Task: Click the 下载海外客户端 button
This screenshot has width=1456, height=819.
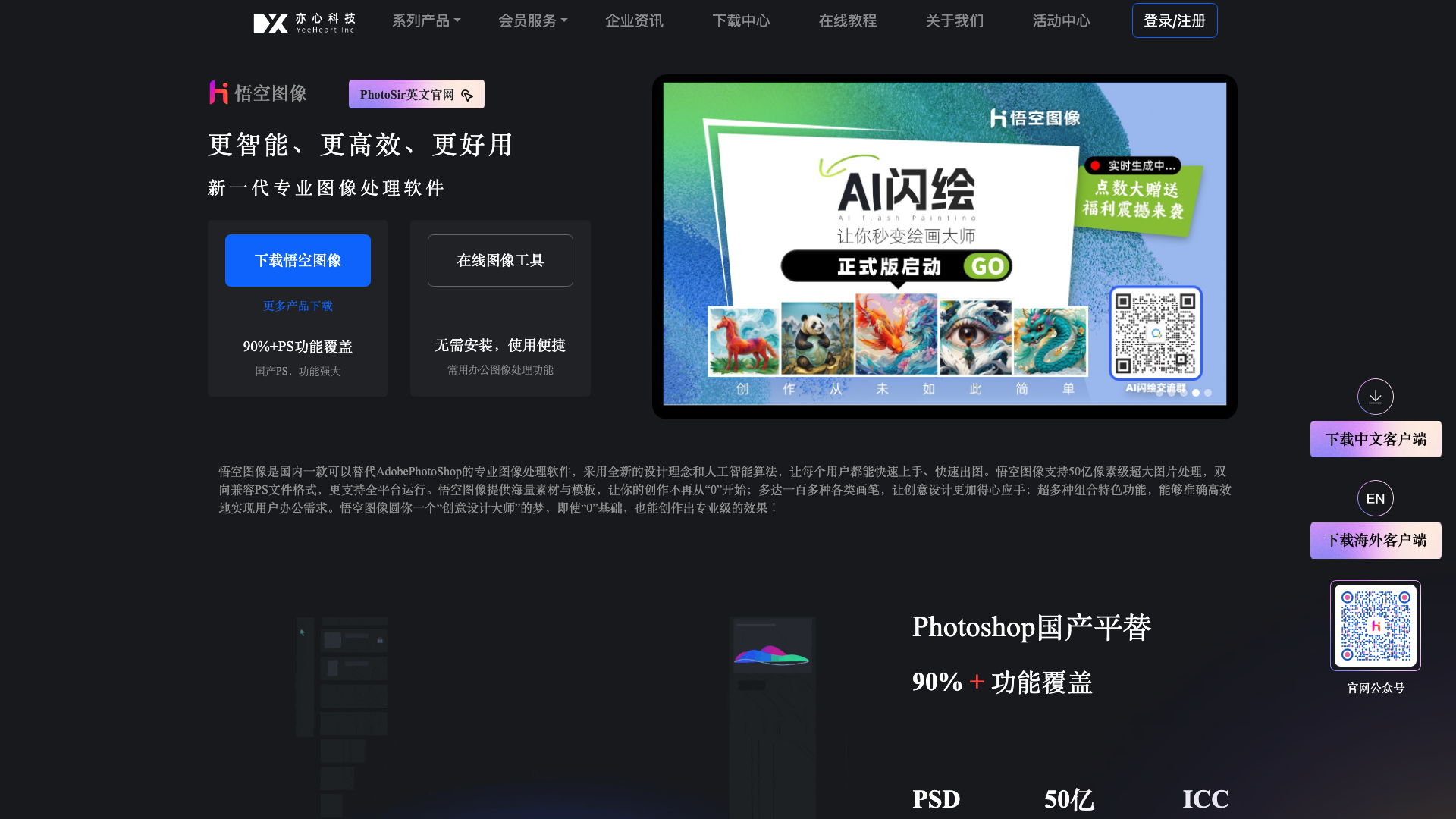Action: [1376, 541]
